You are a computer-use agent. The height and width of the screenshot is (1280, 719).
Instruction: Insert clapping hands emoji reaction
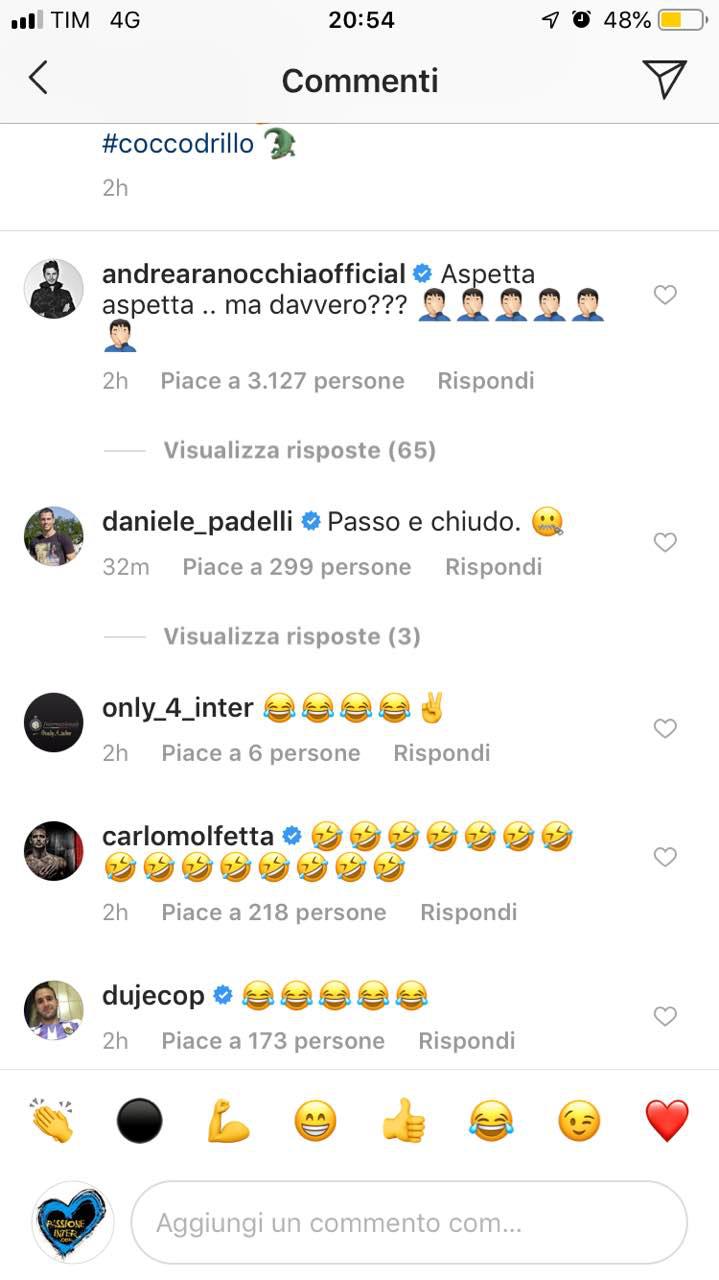tap(51, 1120)
